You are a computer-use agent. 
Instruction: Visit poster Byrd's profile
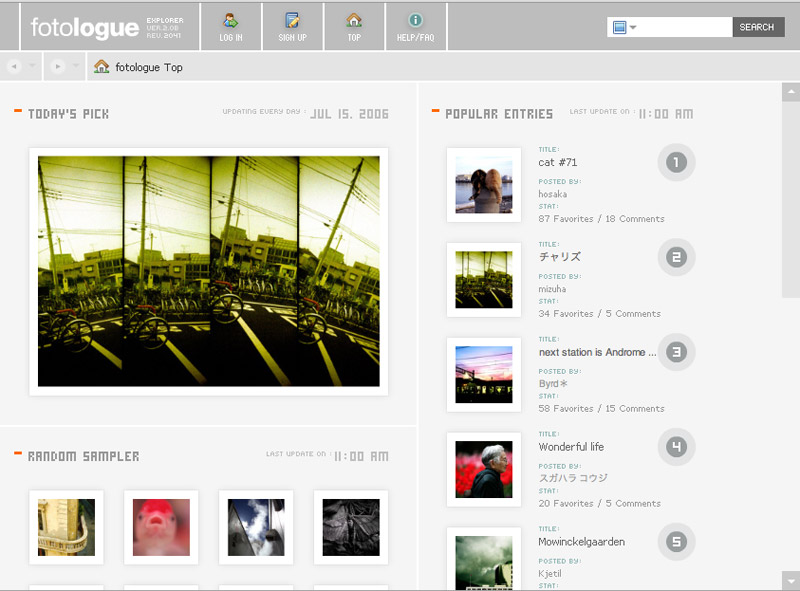pos(553,384)
